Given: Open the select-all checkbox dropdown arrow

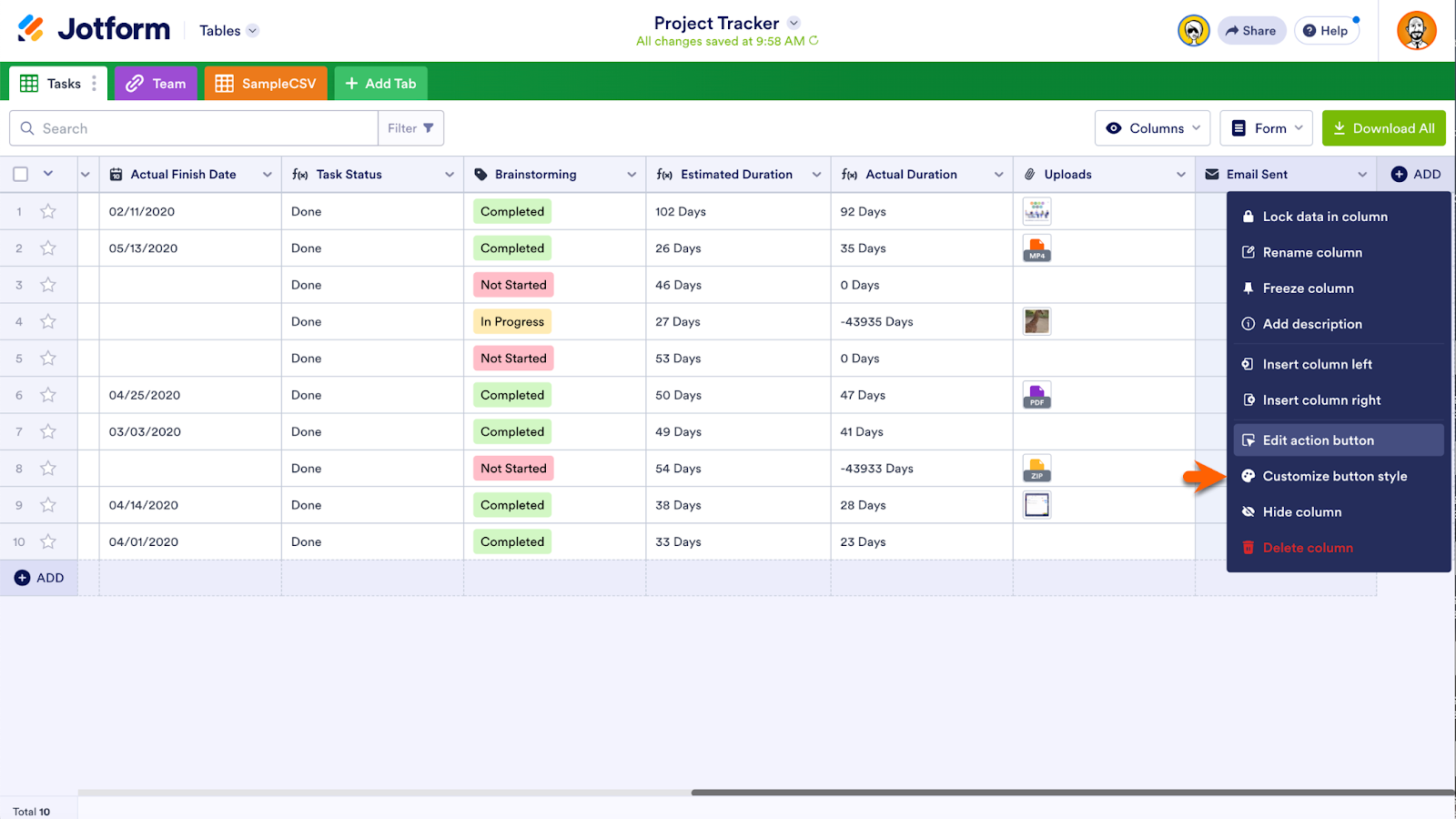Looking at the screenshot, I should (x=48, y=174).
